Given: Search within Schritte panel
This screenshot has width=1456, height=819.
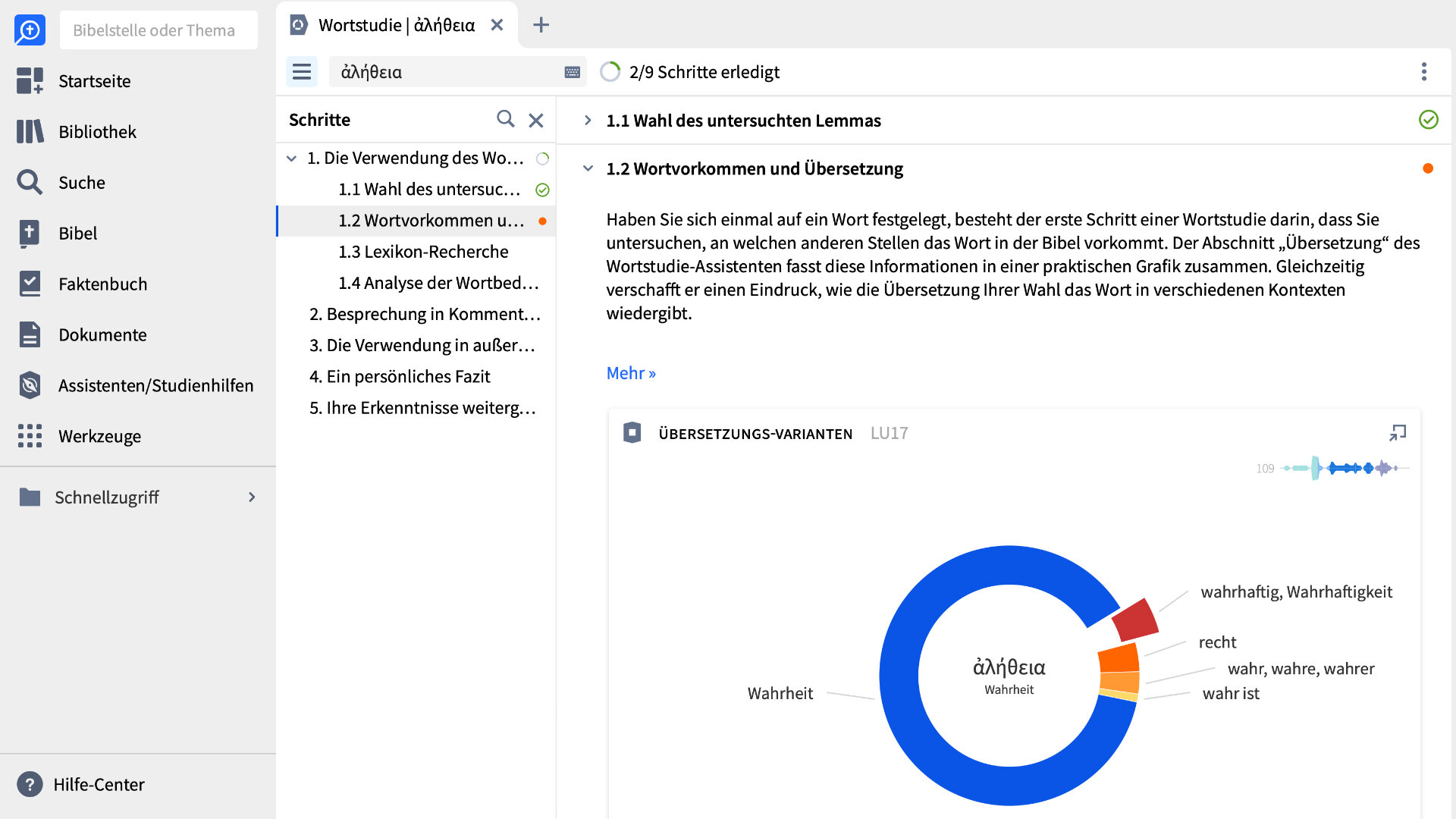Looking at the screenshot, I should tap(505, 119).
